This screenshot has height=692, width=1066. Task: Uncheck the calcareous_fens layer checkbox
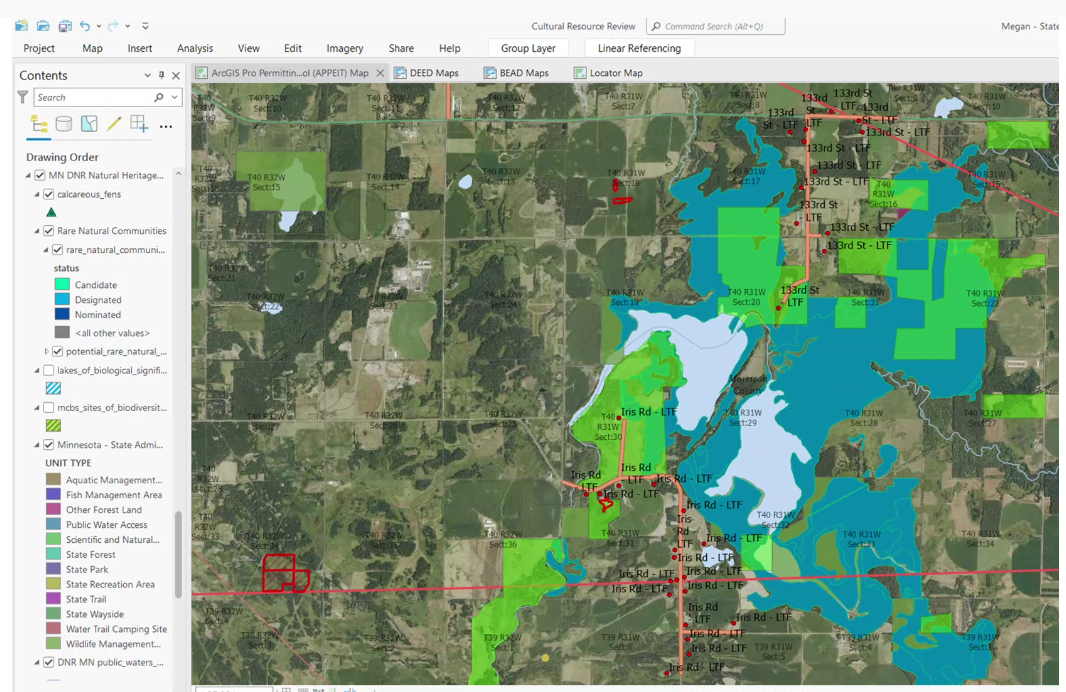tap(48, 194)
